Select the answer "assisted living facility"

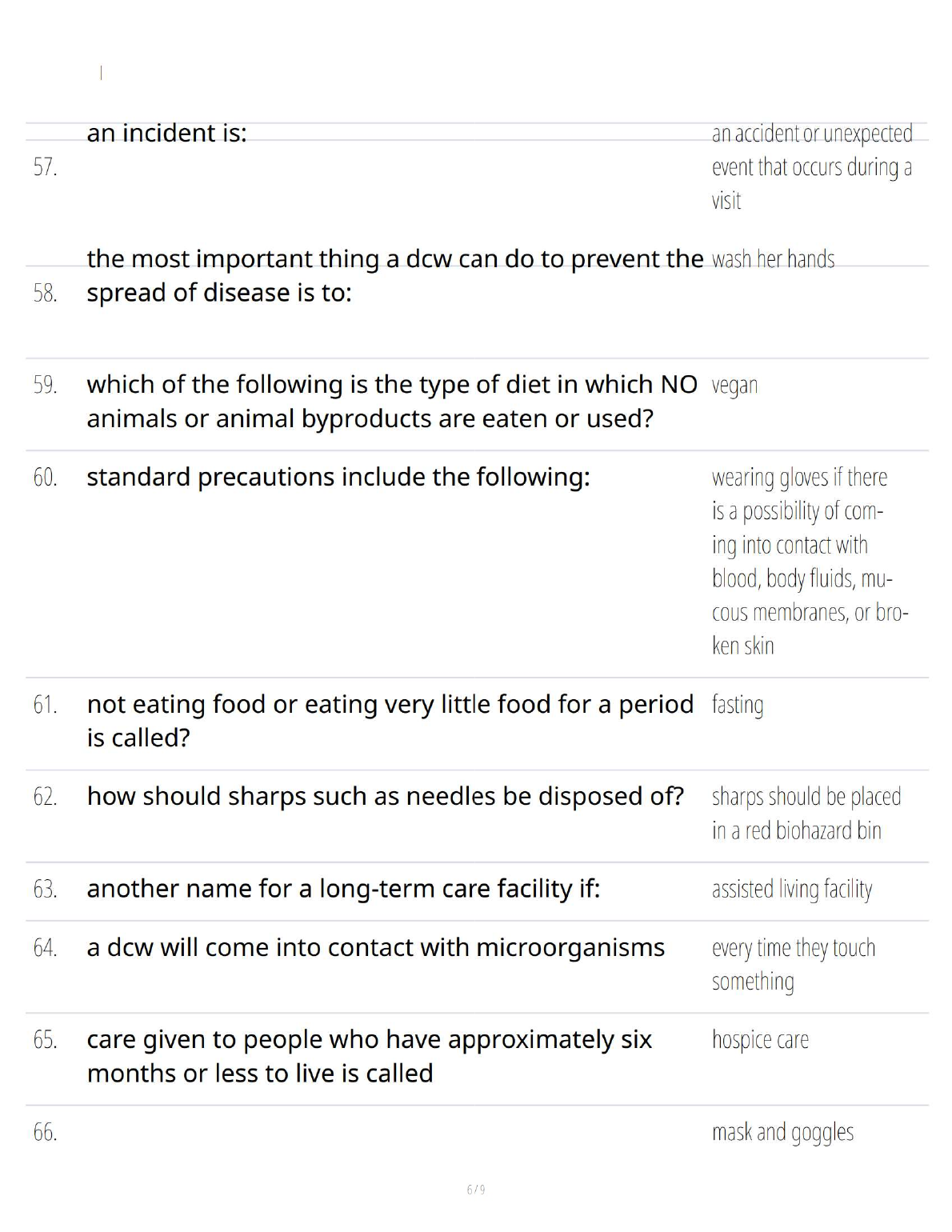(792, 889)
